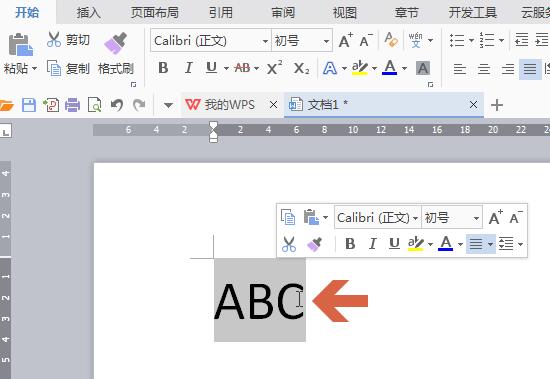Switch to 审阅 ribbon tab
Screen dimensions: 550x379
pyautogui.click(x=283, y=13)
